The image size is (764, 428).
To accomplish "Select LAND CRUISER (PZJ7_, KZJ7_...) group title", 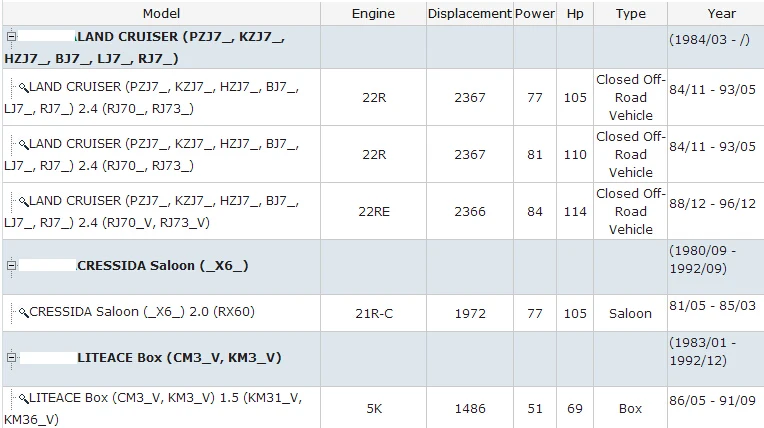I will tap(145, 47).
